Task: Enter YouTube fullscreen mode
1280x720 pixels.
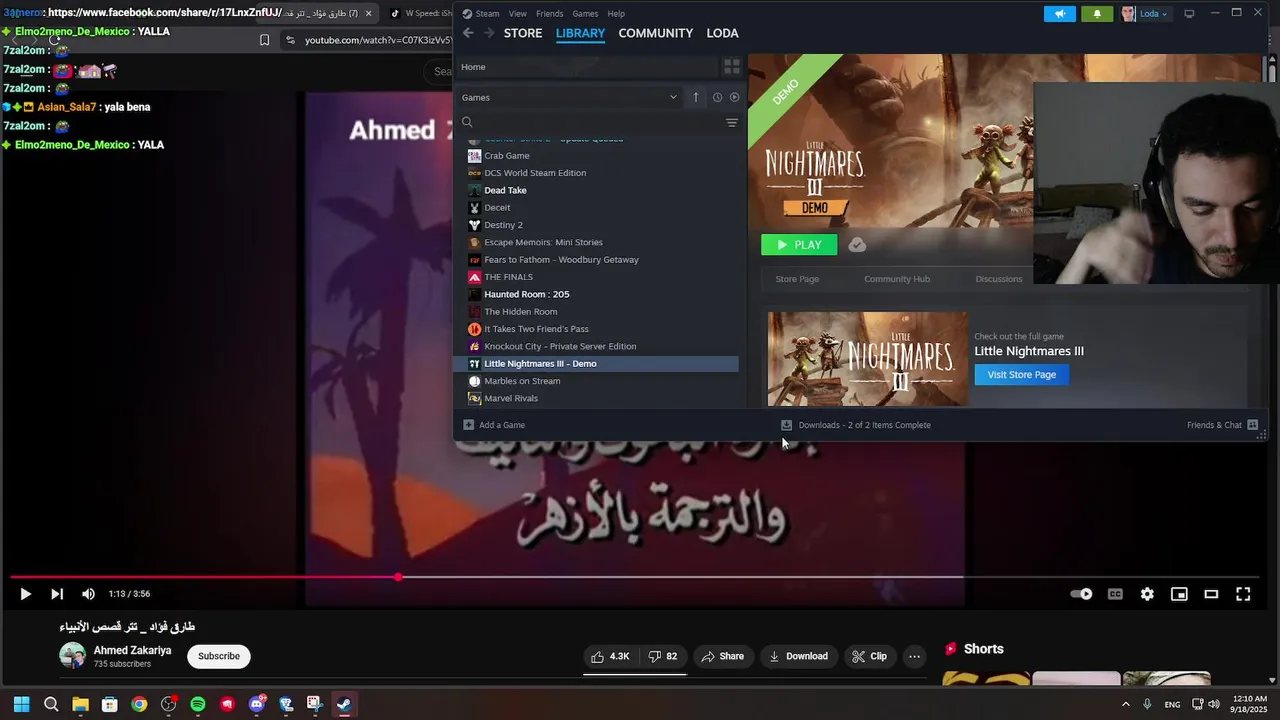Action: [x=1243, y=594]
